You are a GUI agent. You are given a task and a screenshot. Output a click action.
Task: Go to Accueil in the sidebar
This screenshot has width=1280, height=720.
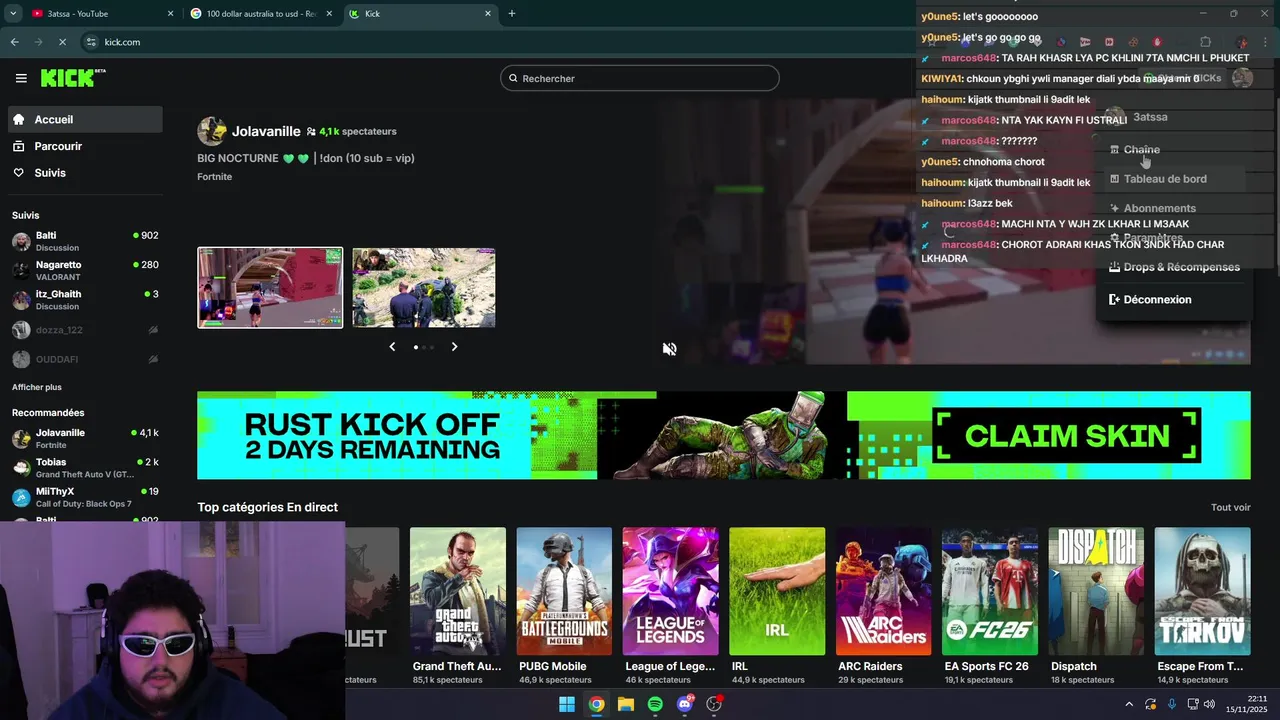pos(86,119)
